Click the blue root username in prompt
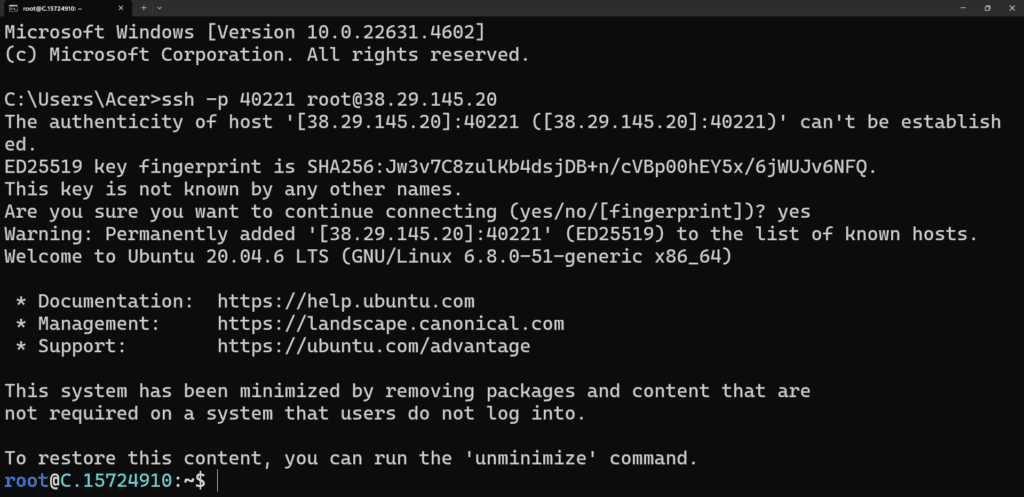 25,482
